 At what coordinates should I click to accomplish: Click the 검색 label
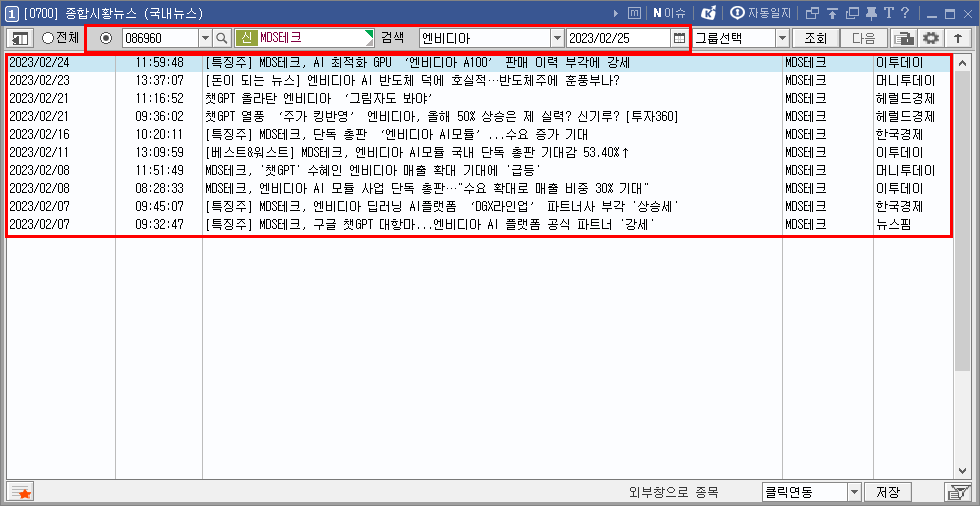(x=393, y=38)
